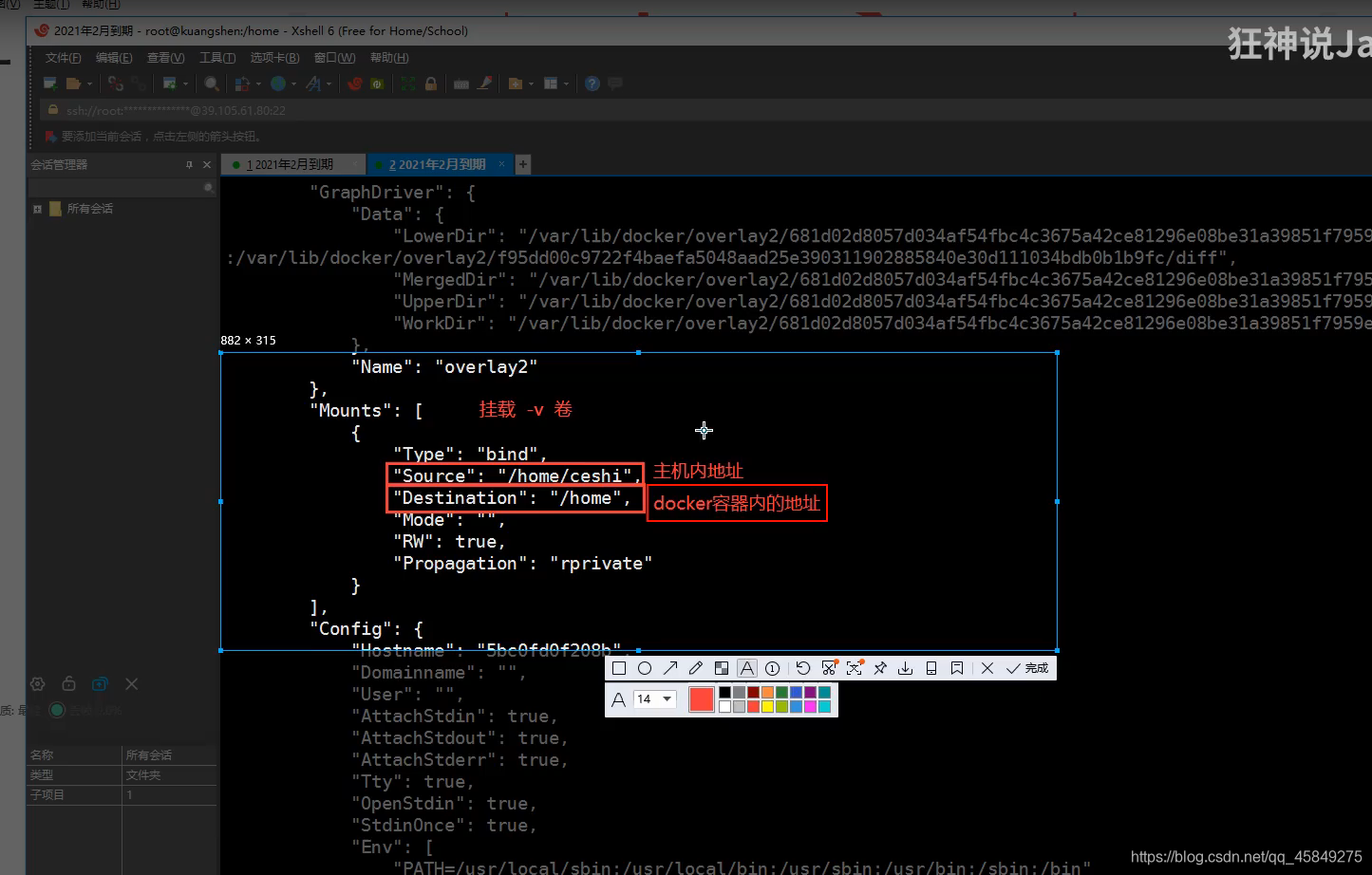
Task: Pick the purple color swatch
Action: [x=810, y=693]
